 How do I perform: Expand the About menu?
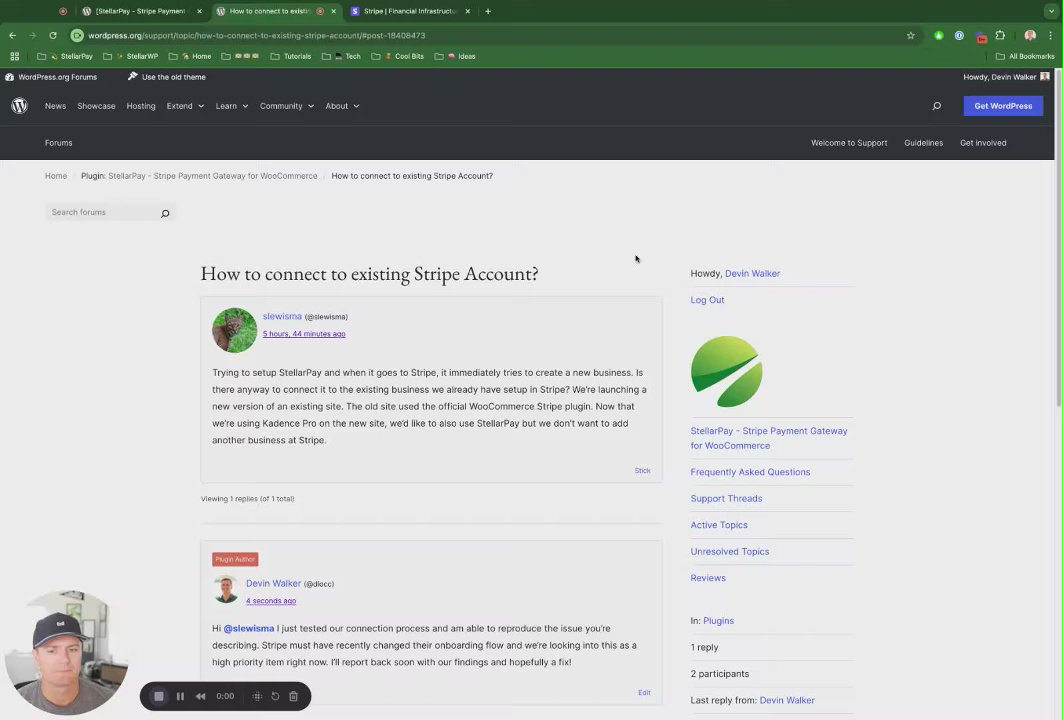tap(342, 106)
